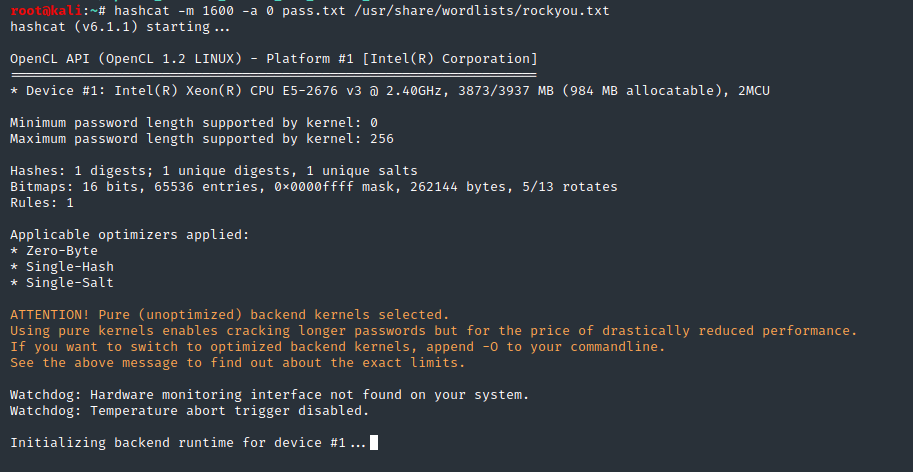913x472 pixels.
Task: Click the "Rules: 1" line
Action: pos(41,203)
